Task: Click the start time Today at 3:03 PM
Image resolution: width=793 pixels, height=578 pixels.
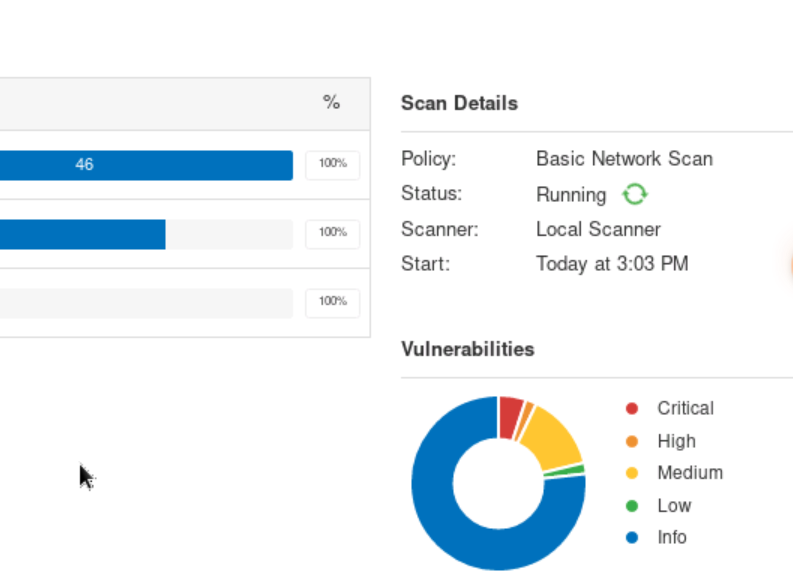Action: click(612, 264)
